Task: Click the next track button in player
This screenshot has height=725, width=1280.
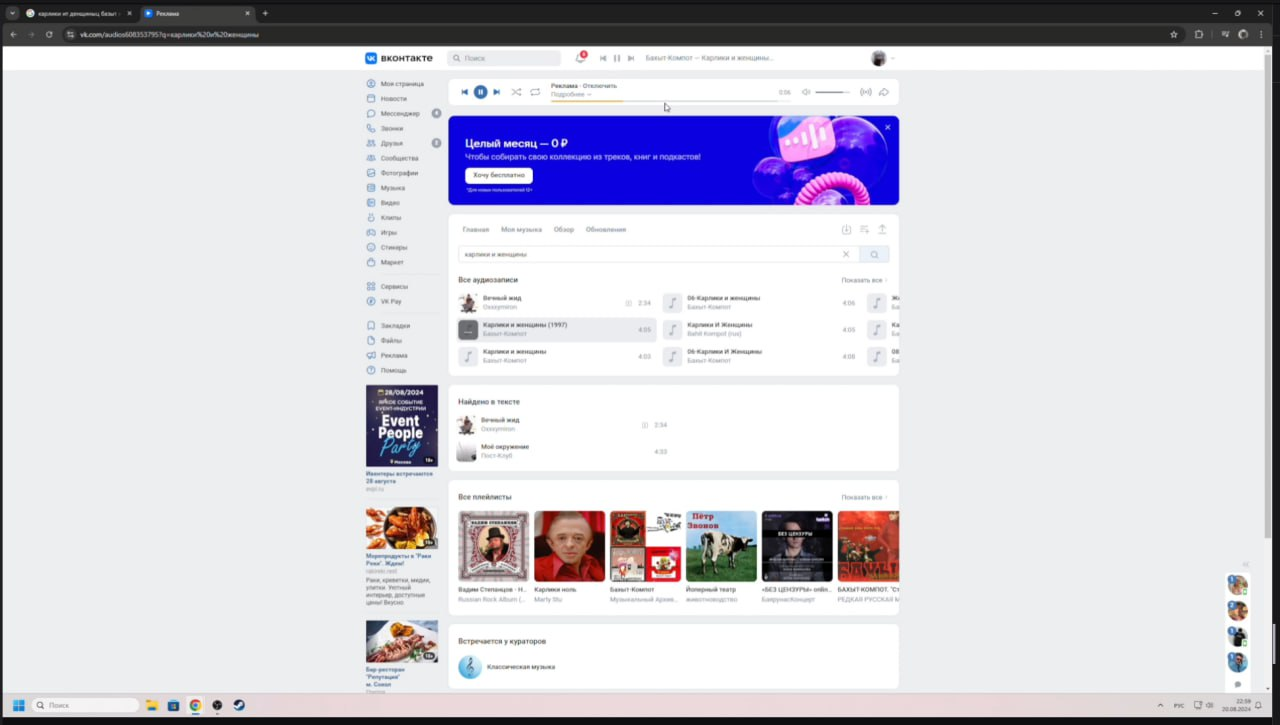Action: coord(497,92)
